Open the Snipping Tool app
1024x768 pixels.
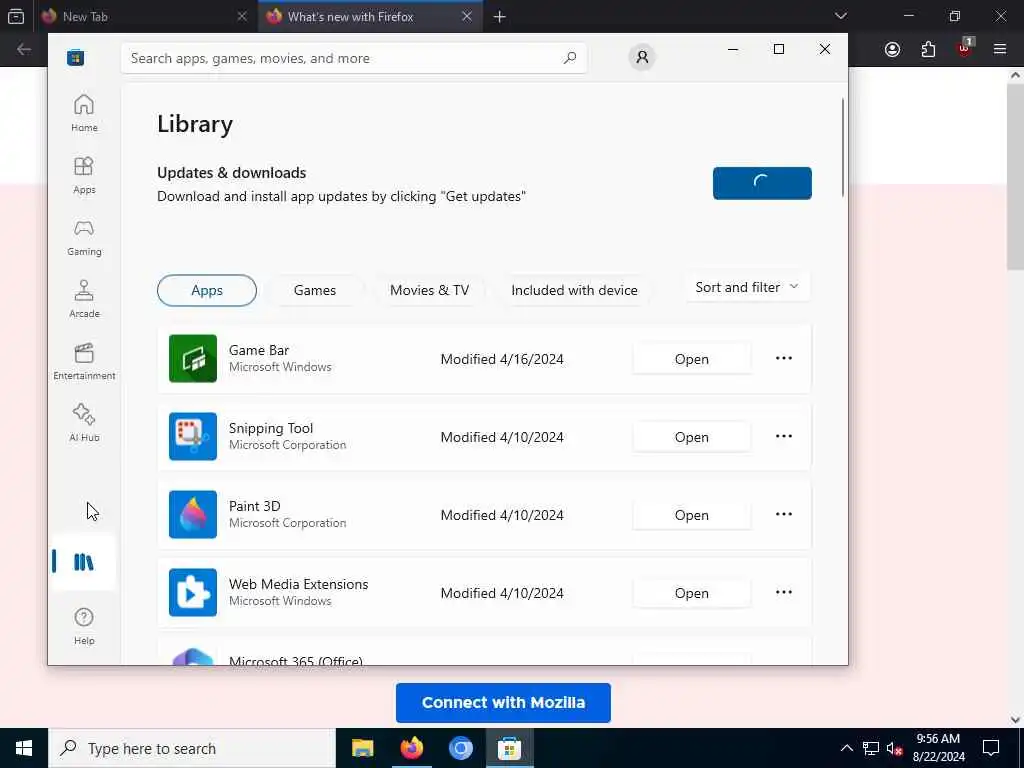click(692, 437)
